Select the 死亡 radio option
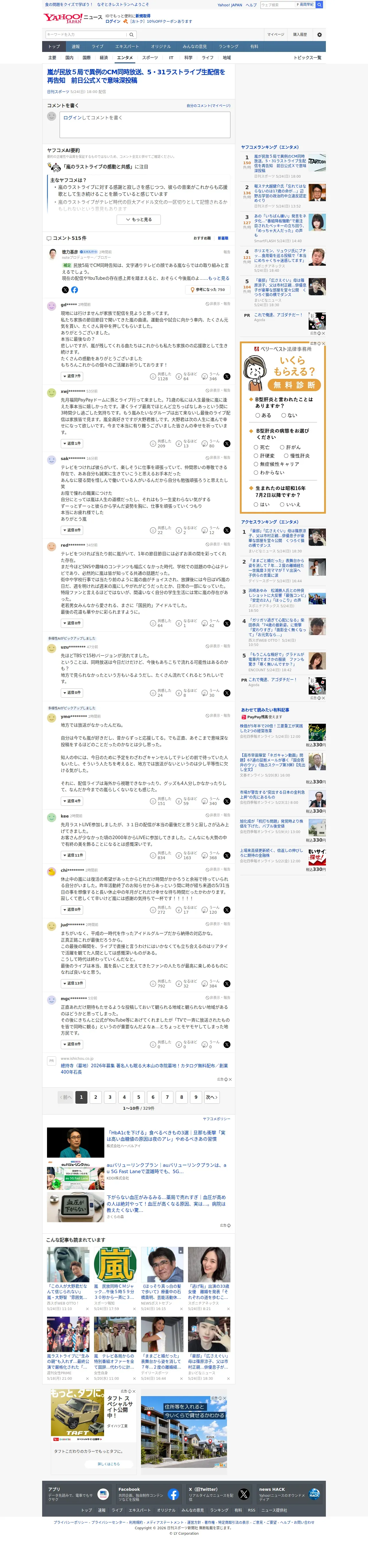 256,447
